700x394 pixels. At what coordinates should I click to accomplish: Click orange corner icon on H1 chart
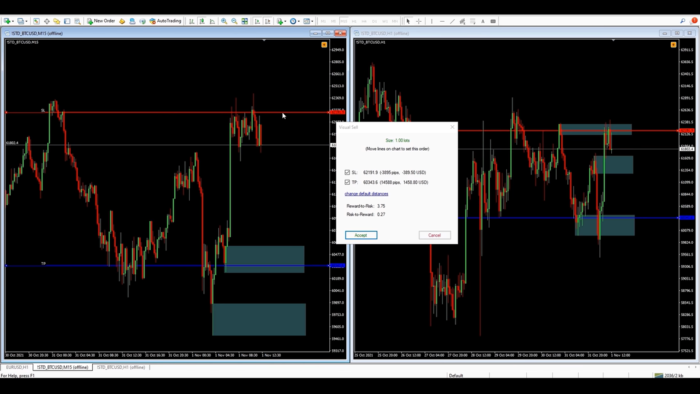click(673, 45)
